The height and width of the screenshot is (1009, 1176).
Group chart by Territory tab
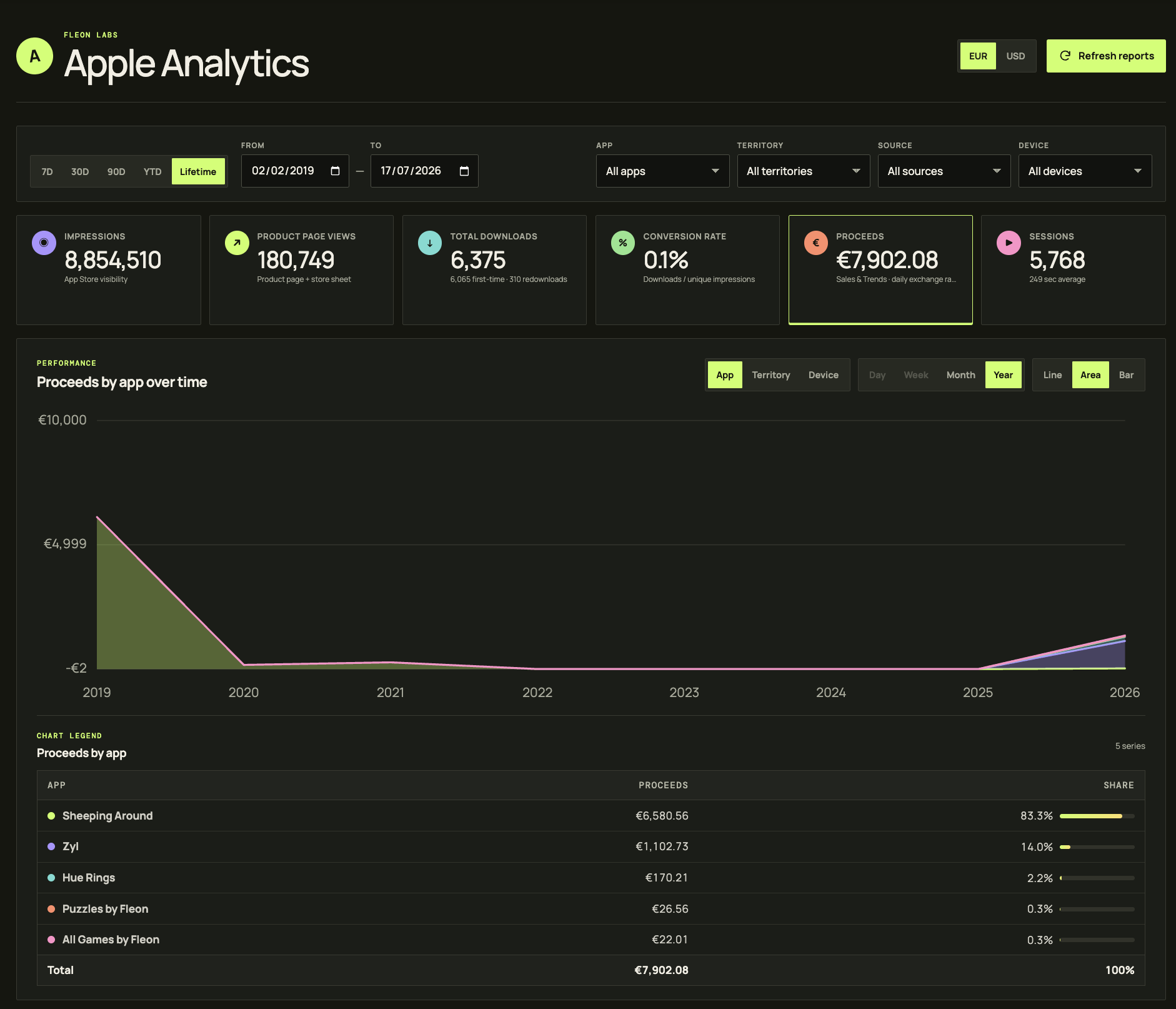(x=771, y=375)
